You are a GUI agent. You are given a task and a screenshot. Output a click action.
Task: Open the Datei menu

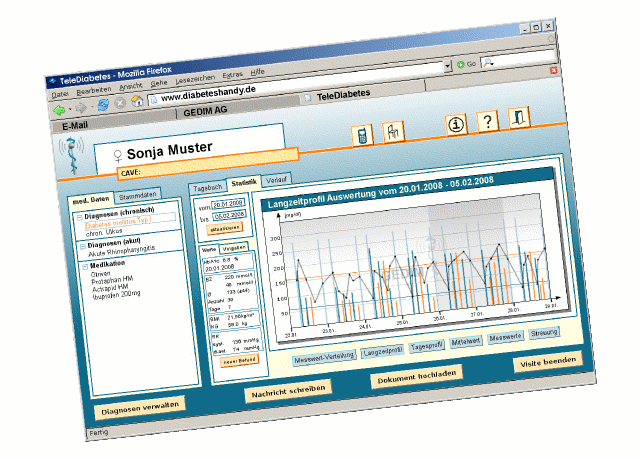tap(60, 95)
